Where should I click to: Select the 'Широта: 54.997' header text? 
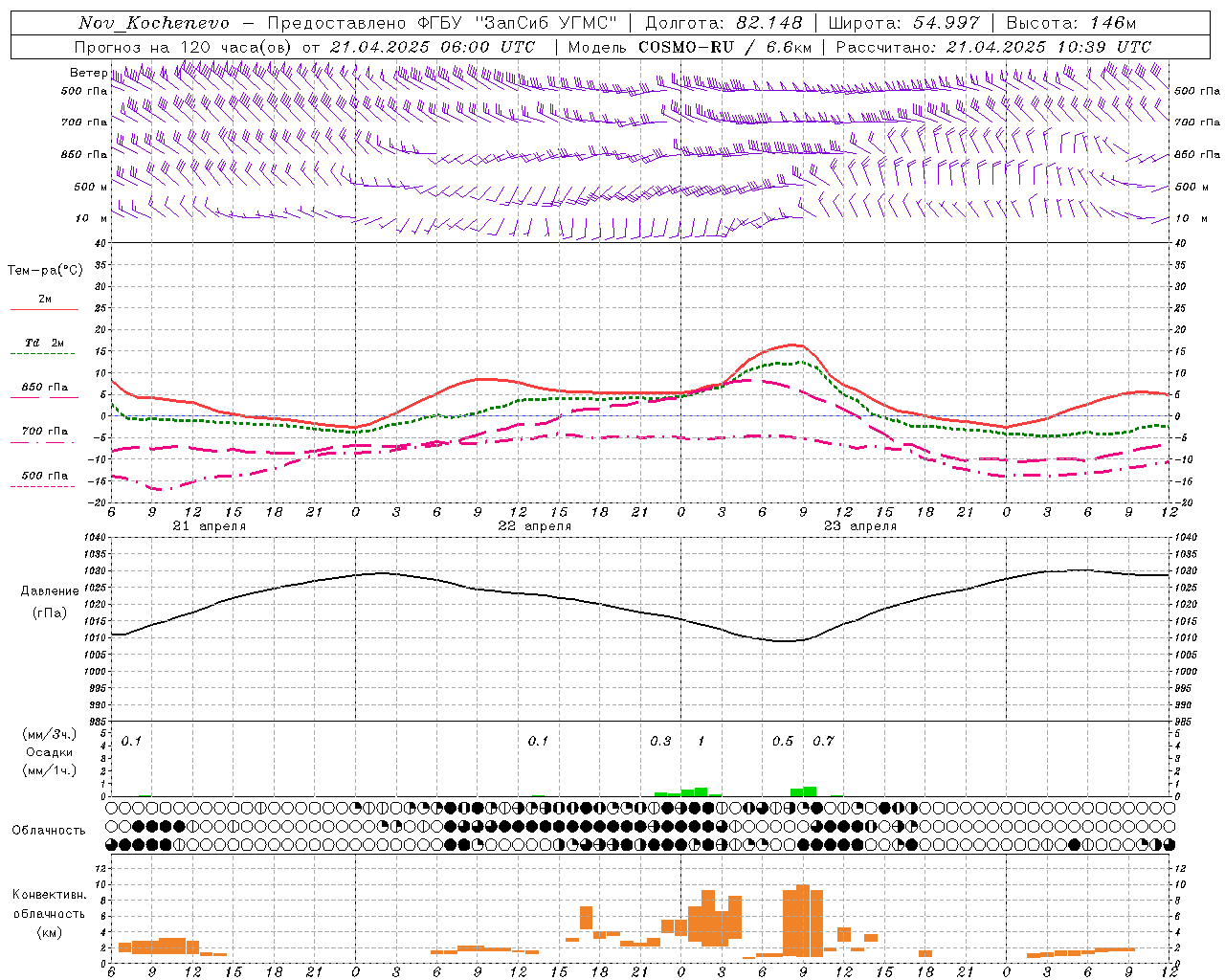904,23
